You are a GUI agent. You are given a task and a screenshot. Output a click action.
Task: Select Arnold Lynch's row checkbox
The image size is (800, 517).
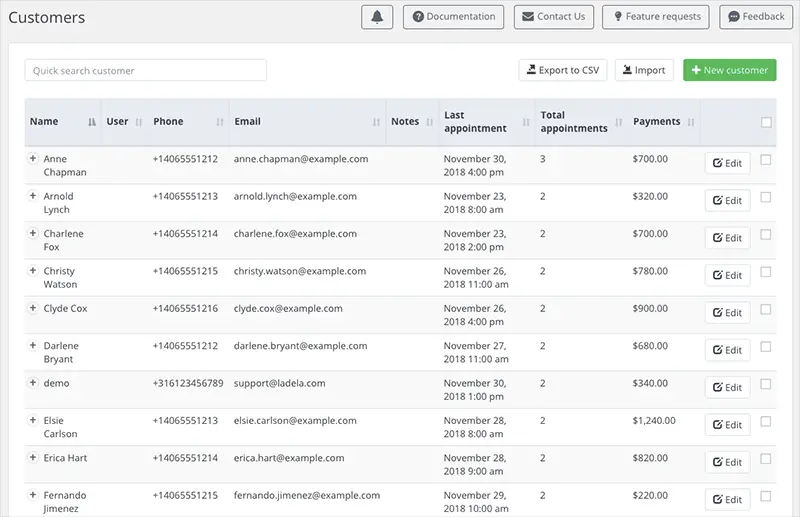point(765,197)
